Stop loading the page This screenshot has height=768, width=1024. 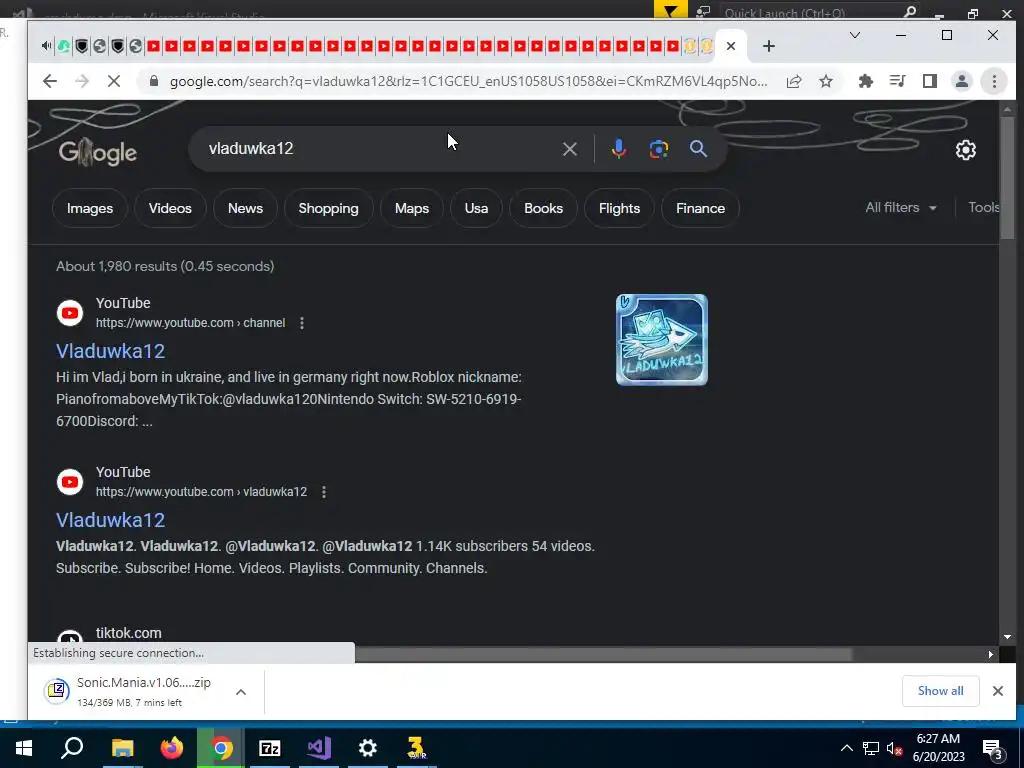tap(114, 81)
